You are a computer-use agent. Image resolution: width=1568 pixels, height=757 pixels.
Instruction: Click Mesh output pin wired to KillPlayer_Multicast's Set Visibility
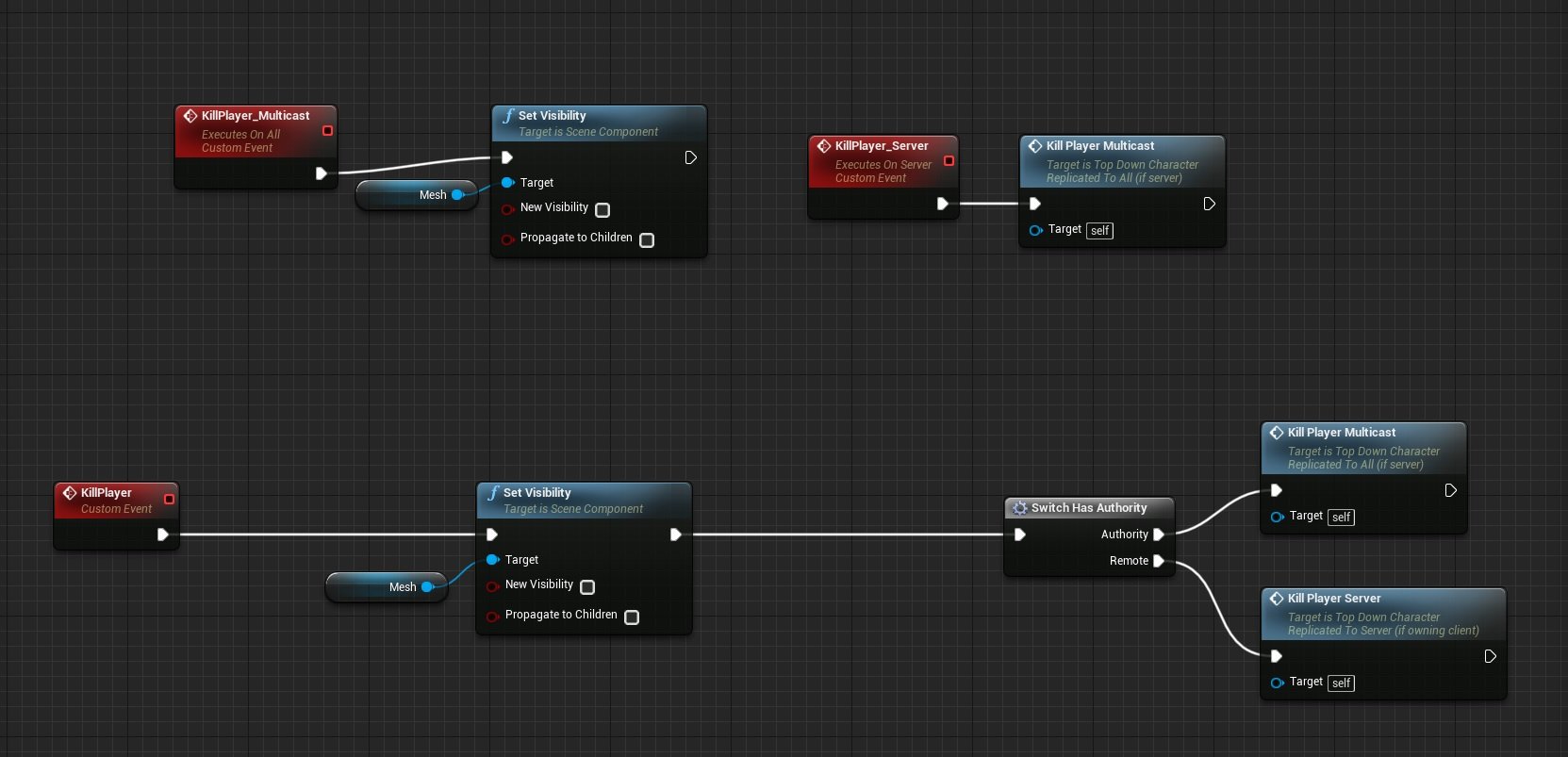(x=457, y=195)
